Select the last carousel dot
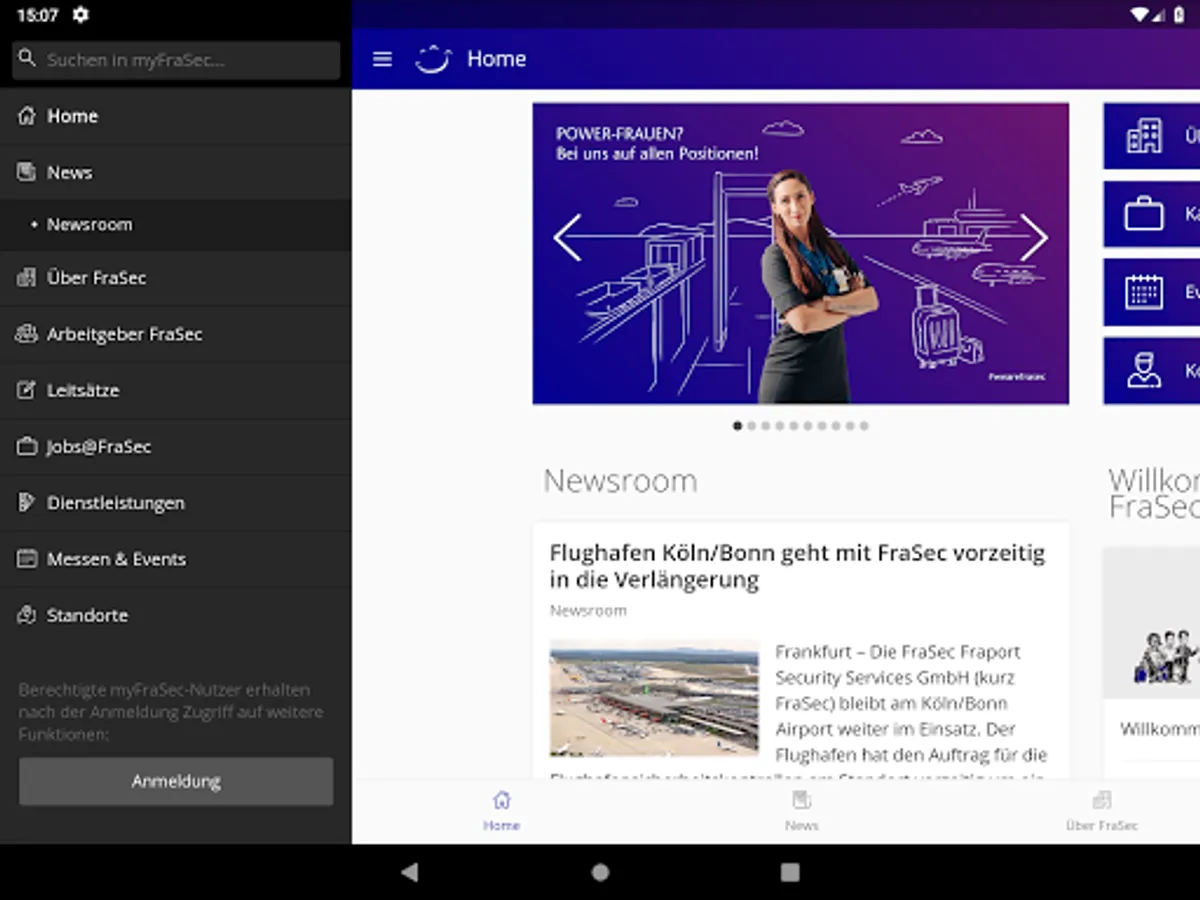1200x900 pixels. [864, 426]
